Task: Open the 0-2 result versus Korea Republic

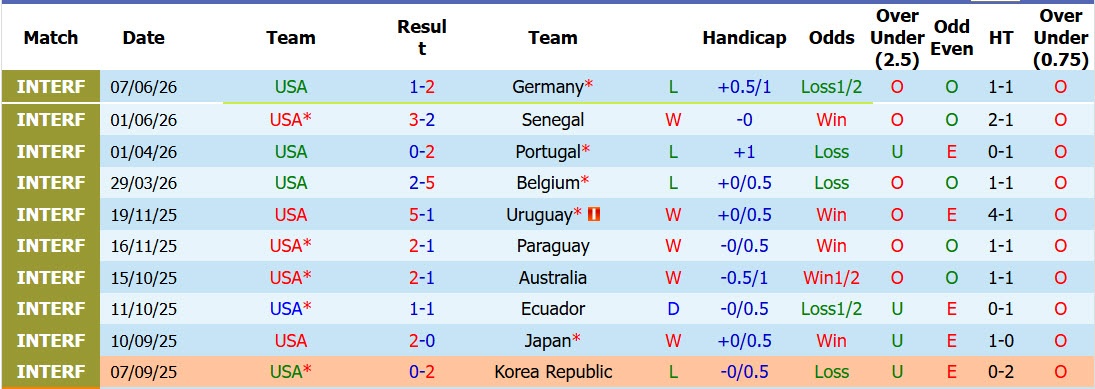Action: (x=422, y=372)
